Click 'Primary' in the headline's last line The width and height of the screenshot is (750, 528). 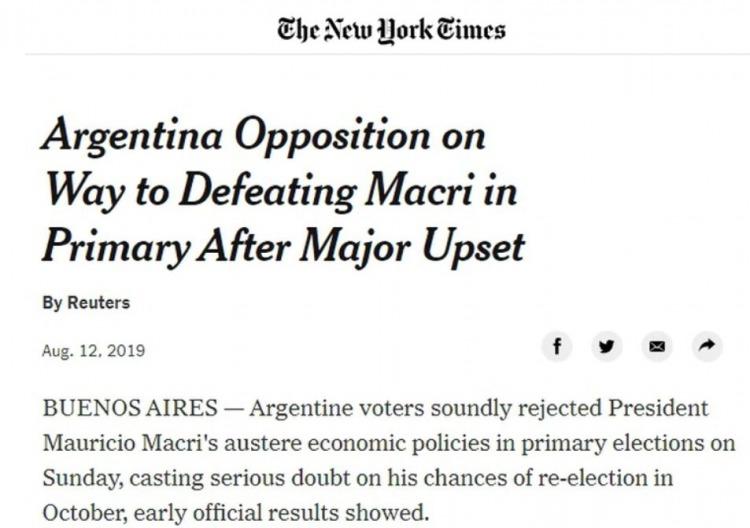tap(116, 248)
